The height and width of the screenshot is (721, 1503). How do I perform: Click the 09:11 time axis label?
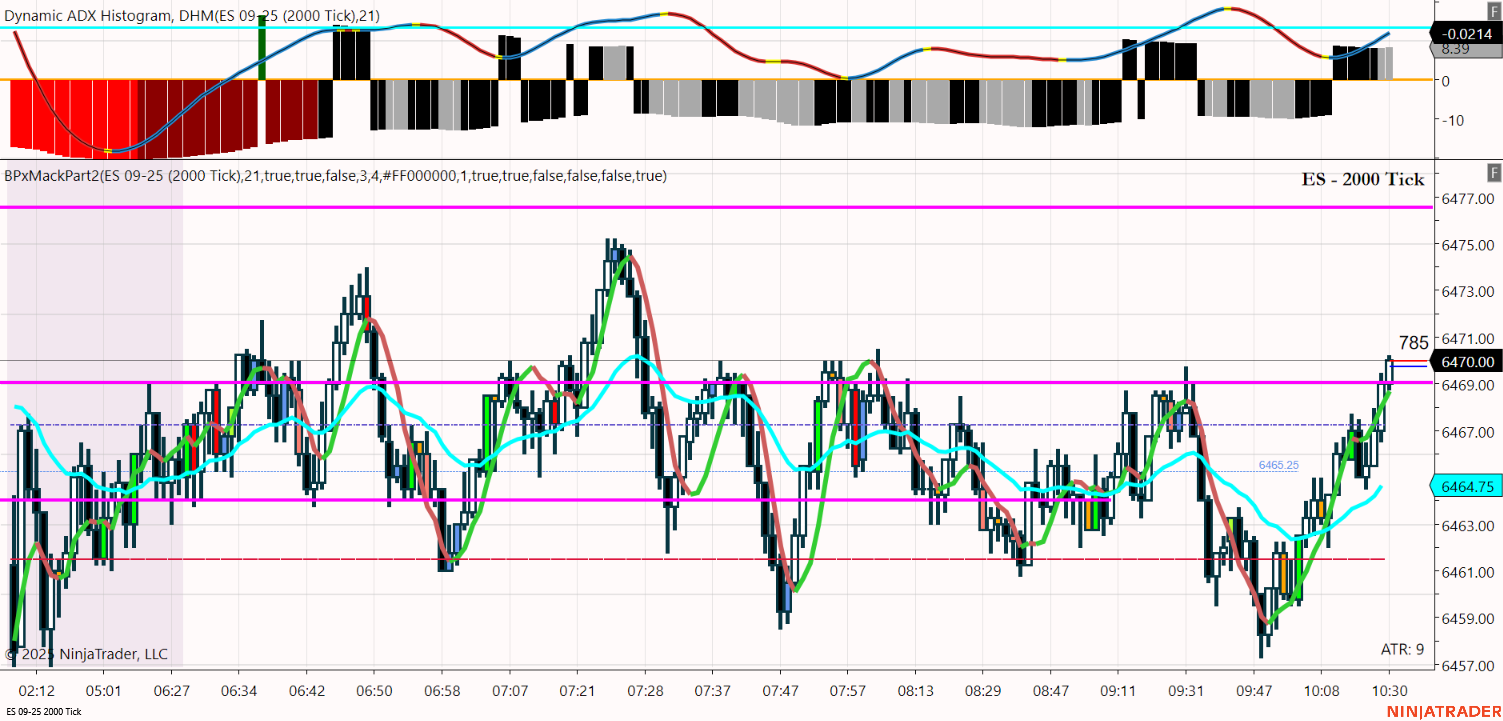point(1118,690)
